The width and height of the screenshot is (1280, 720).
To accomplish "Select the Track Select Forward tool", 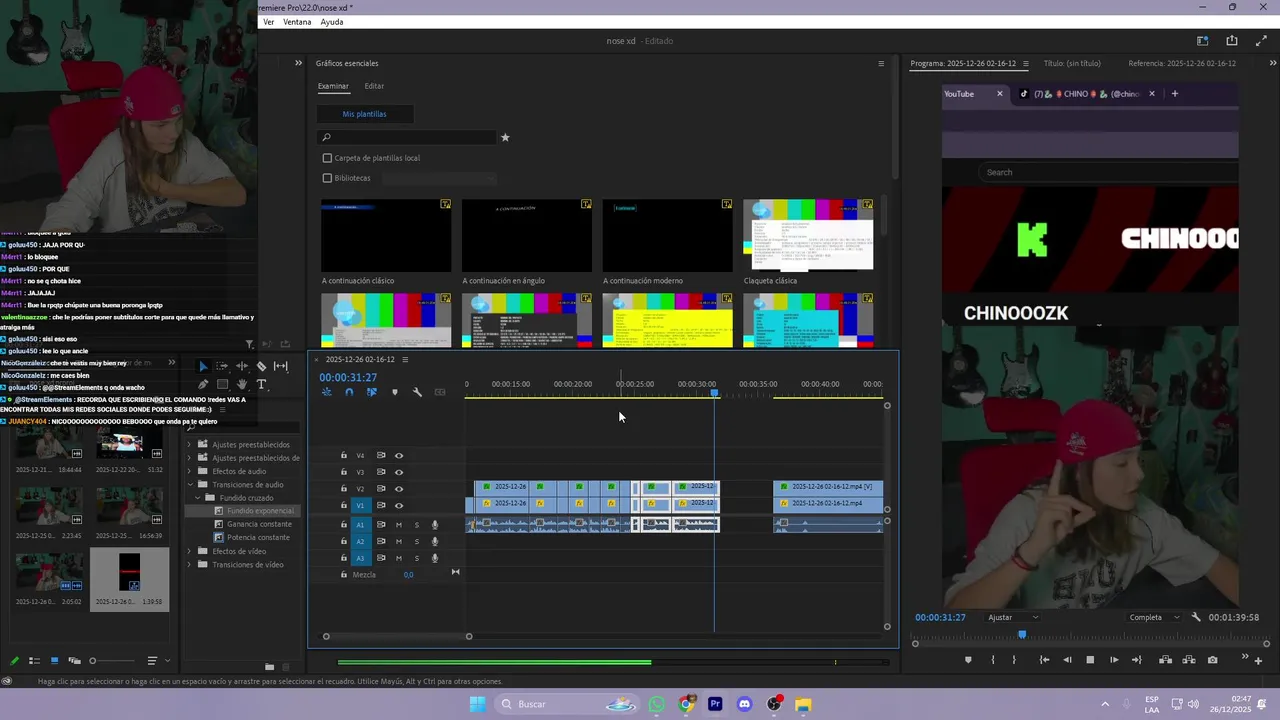I will 222,367.
